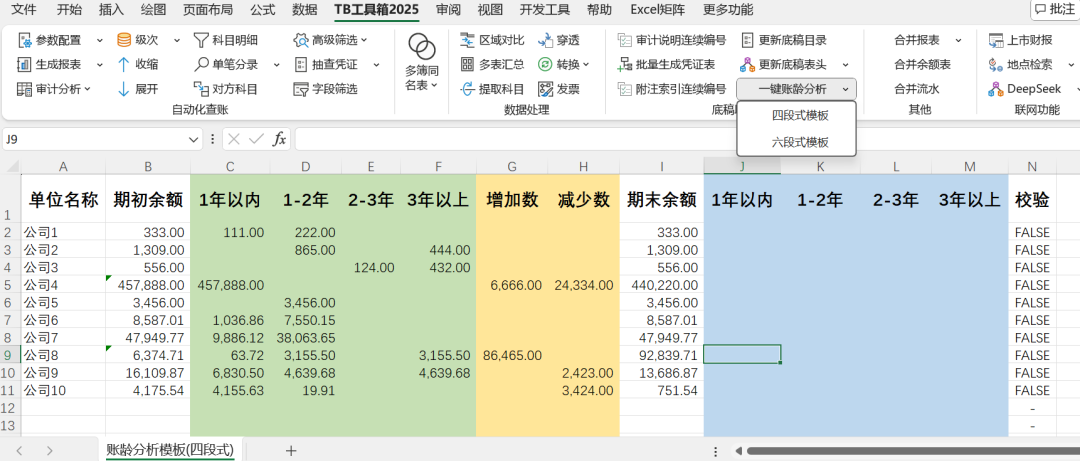This screenshot has height=461, width=1080.
Task: Click the 多表汇总 icon
Action: 468,65
